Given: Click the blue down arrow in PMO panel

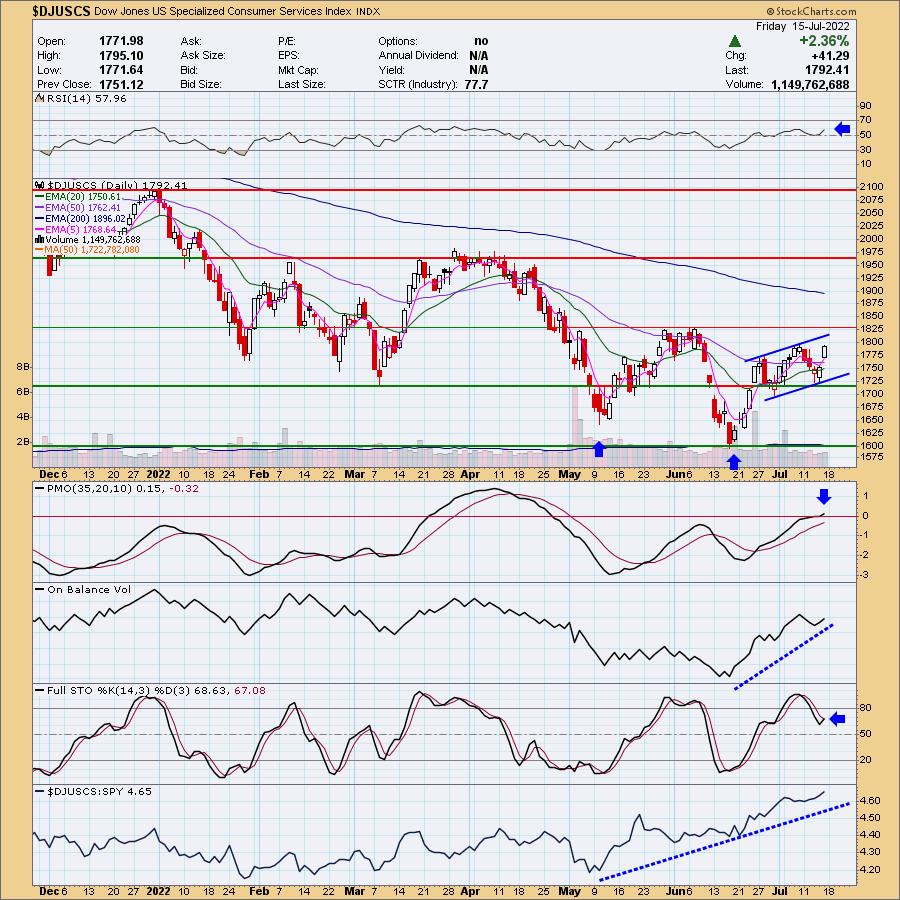Looking at the screenshot, I should (x=823, y=497).
